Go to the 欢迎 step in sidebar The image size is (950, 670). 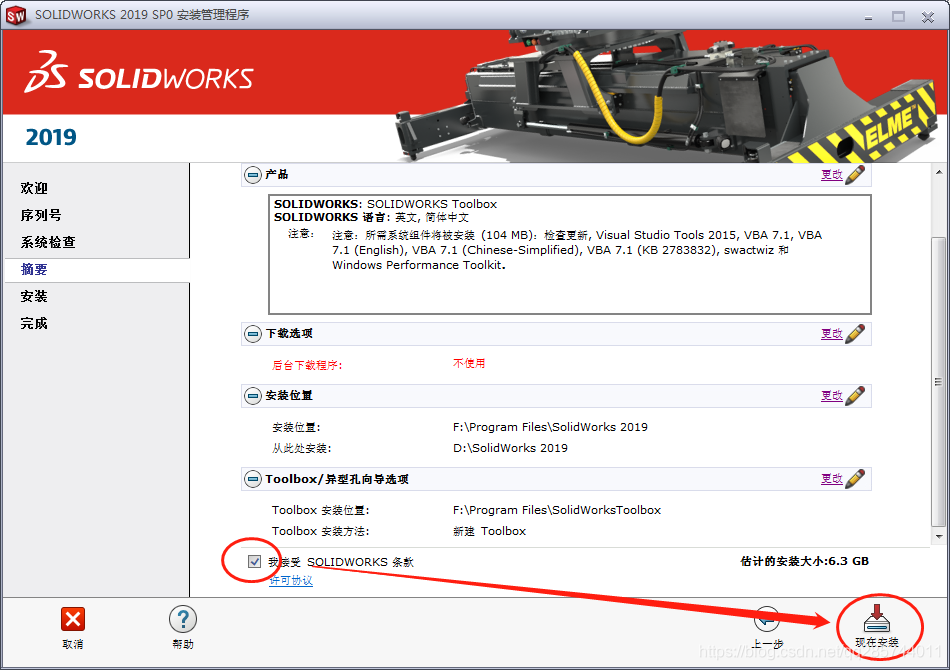pos(34,188)
